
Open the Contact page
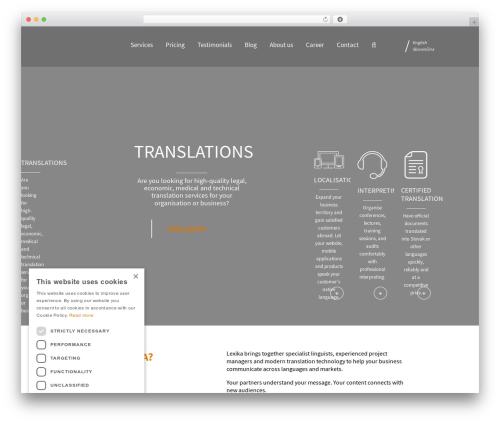click(x=347, y=45)
